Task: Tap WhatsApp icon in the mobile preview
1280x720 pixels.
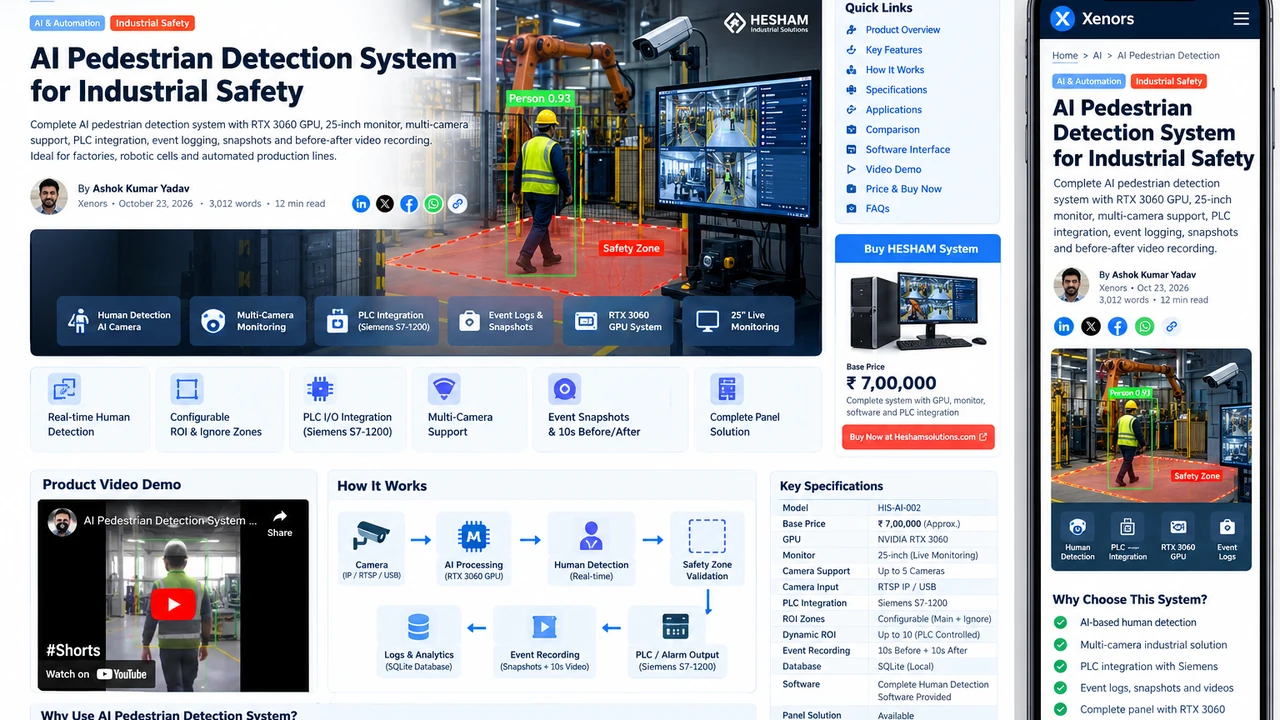Action: [x=1145, y=326]
